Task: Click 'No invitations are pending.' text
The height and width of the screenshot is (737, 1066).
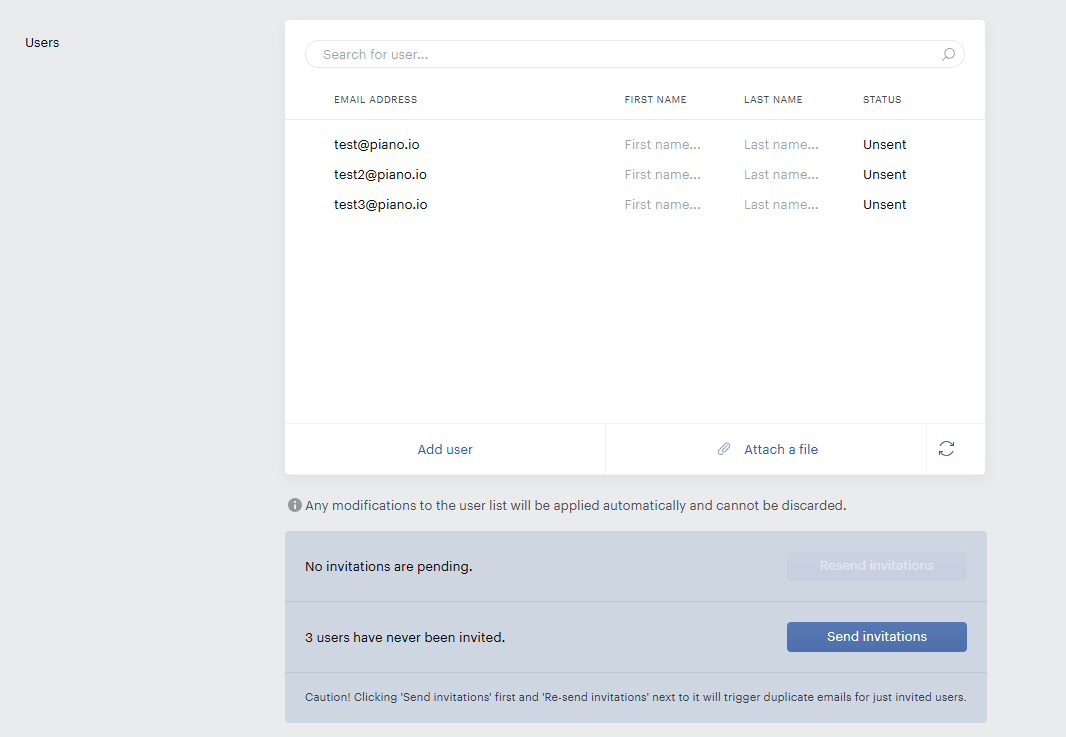Action: [x=389, y=566]
